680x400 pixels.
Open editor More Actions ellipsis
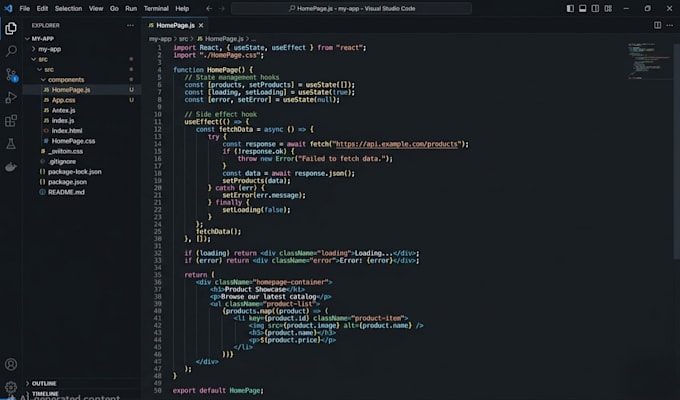point(670,25)
